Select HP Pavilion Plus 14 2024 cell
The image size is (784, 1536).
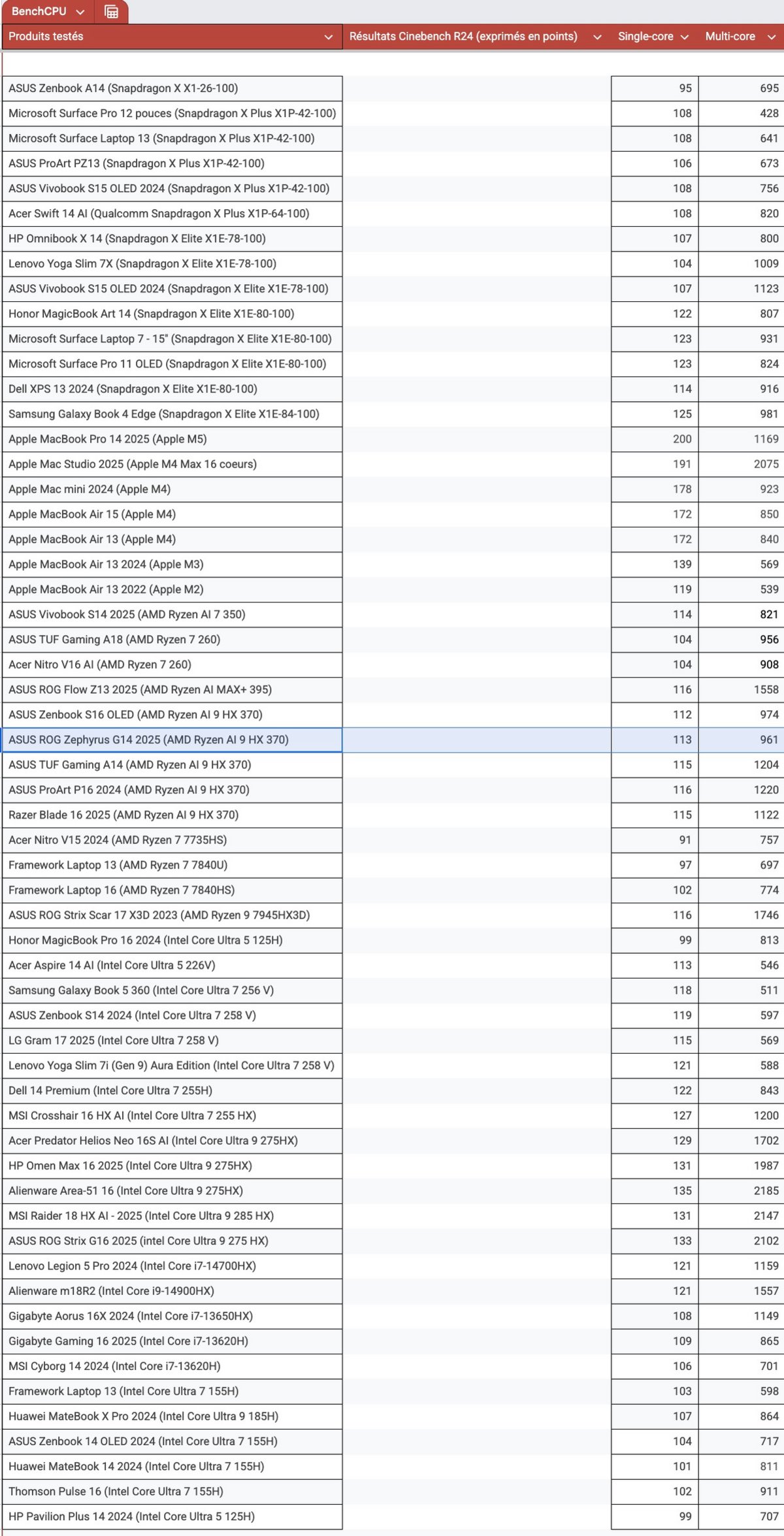pos(172,1516)
